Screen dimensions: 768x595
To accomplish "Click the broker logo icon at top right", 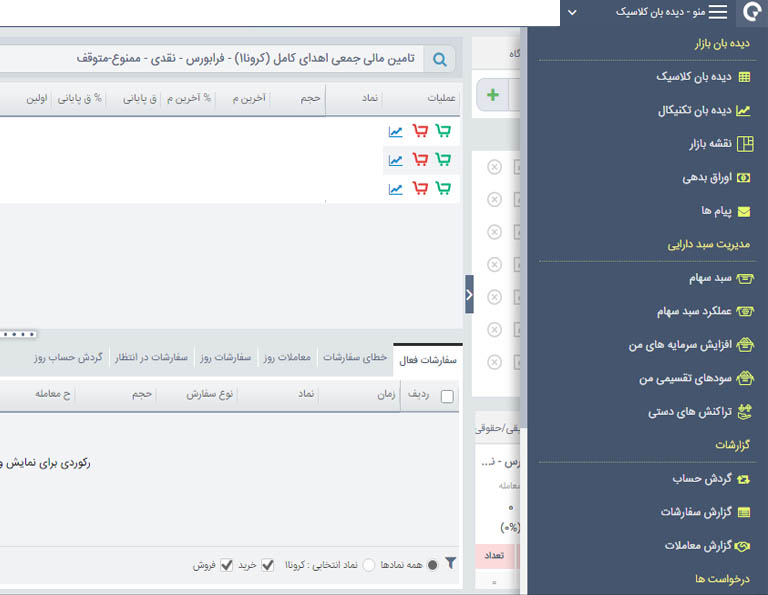I will [752, 12].
